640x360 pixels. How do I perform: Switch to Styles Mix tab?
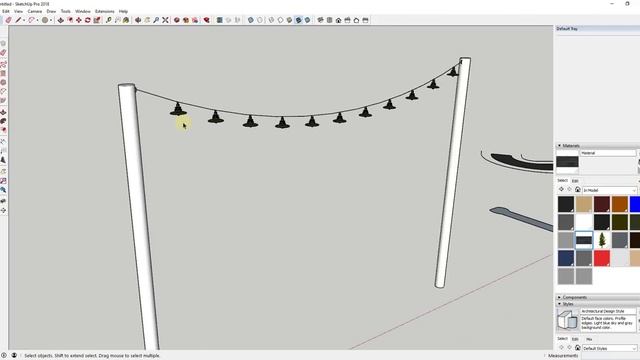(x=589, y=339)
